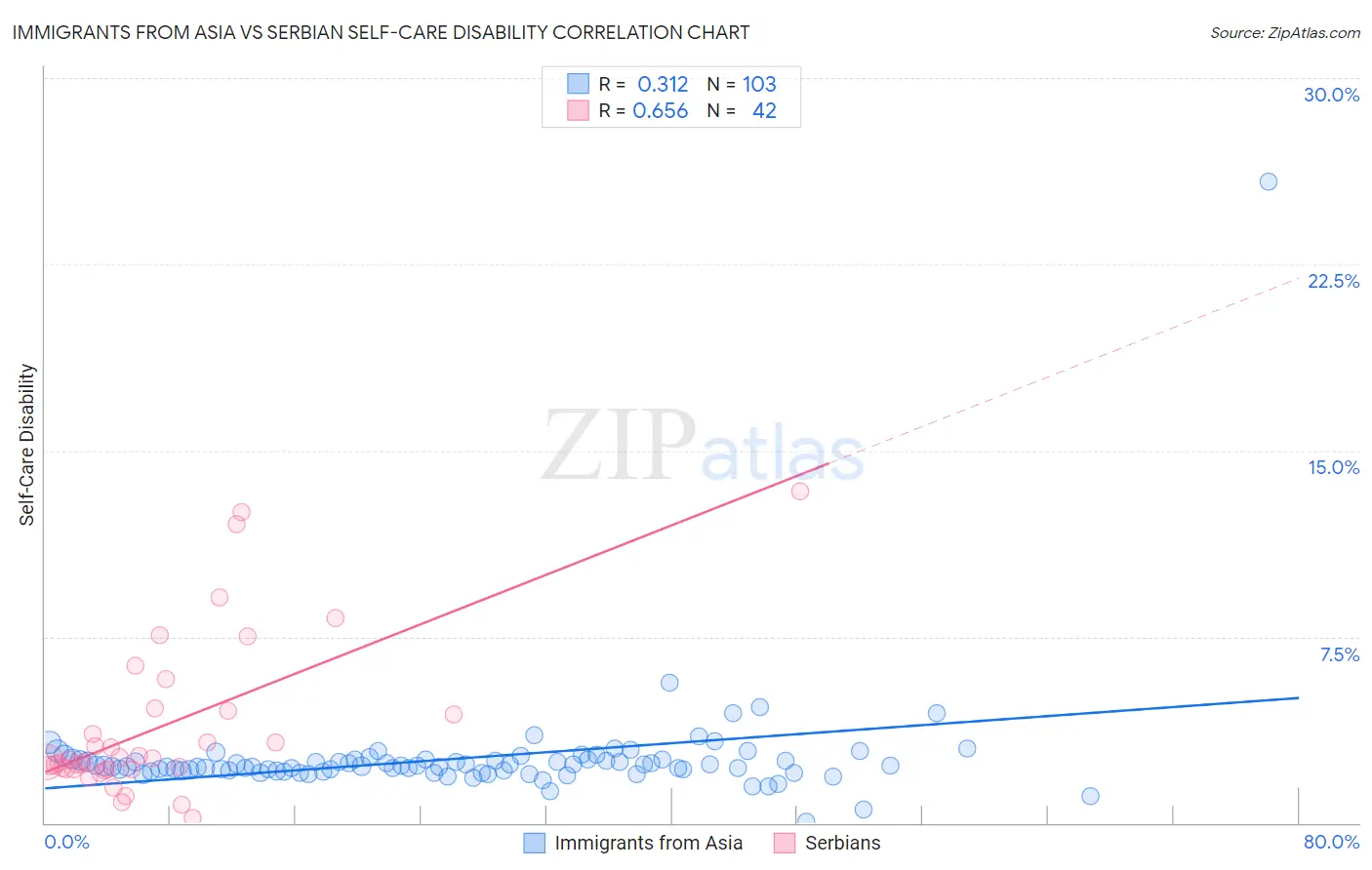Image resolution: width=1372 pixels, height=870 pixels.
Task: Select the Serbians legend label
Action: [x=843, y=843]
